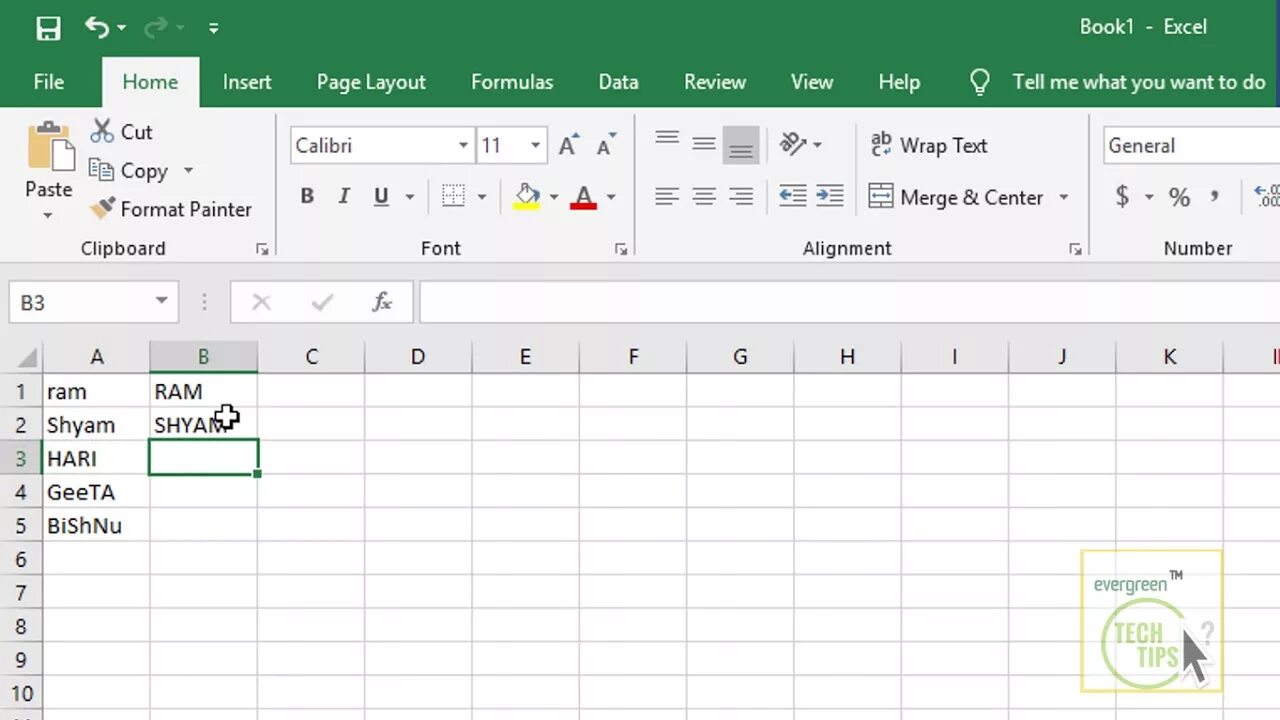Increase font size with larger A icon
Viewport: 1280px width, 720px height.
[x=568, y=146]
